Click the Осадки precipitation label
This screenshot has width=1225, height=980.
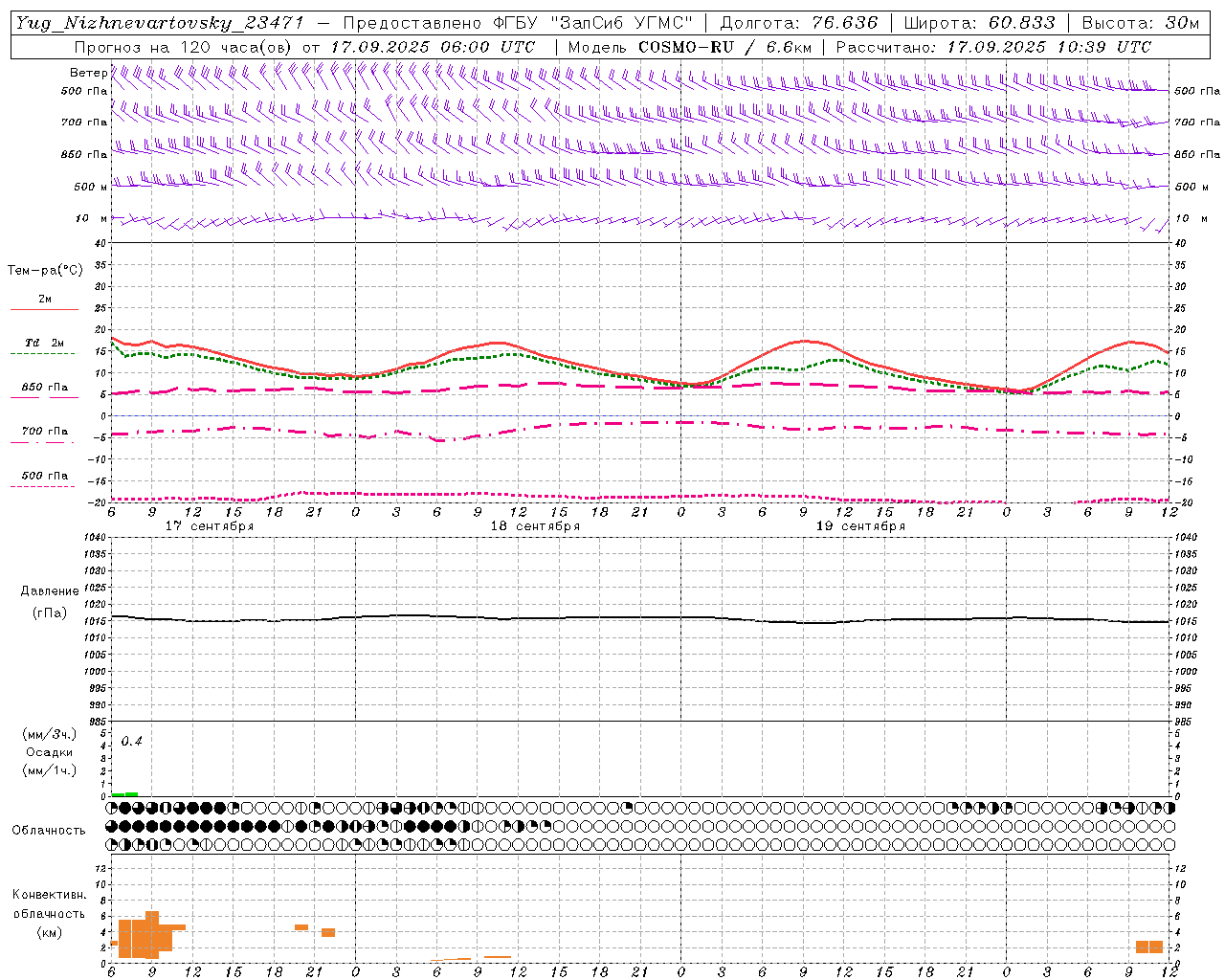pos(50,752)
